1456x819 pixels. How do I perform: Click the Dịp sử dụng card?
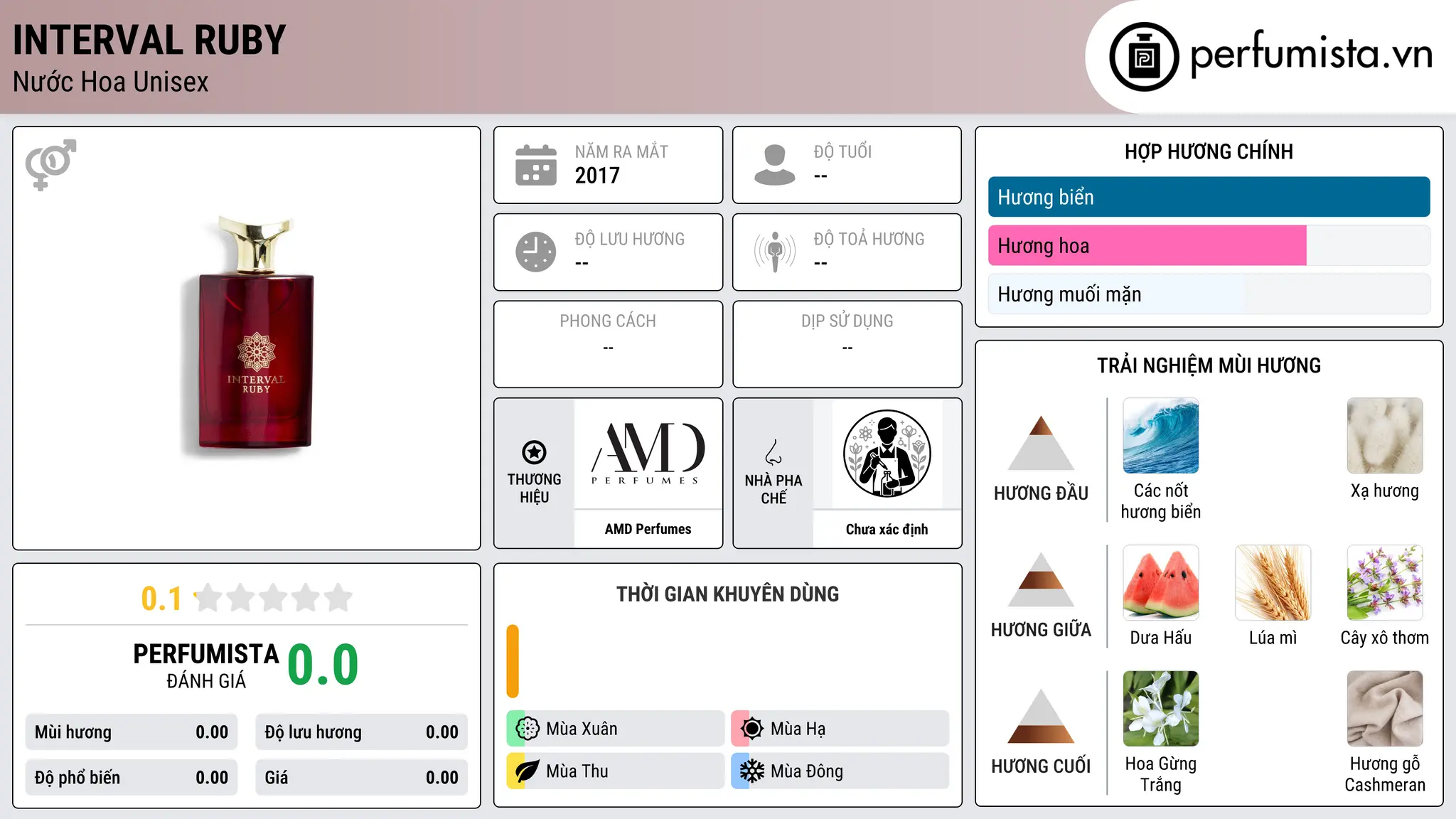pos(847,344)
